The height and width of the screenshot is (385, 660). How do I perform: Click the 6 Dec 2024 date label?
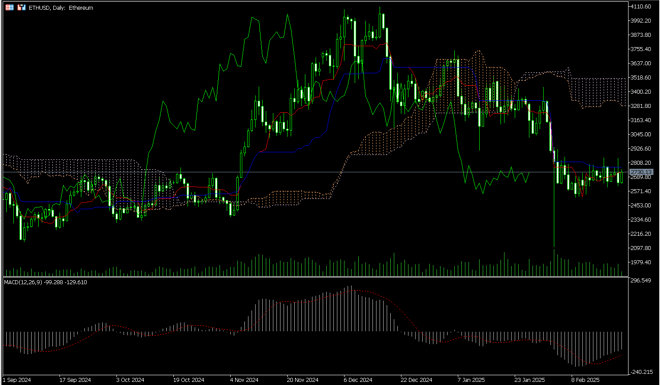click(358, 380)
